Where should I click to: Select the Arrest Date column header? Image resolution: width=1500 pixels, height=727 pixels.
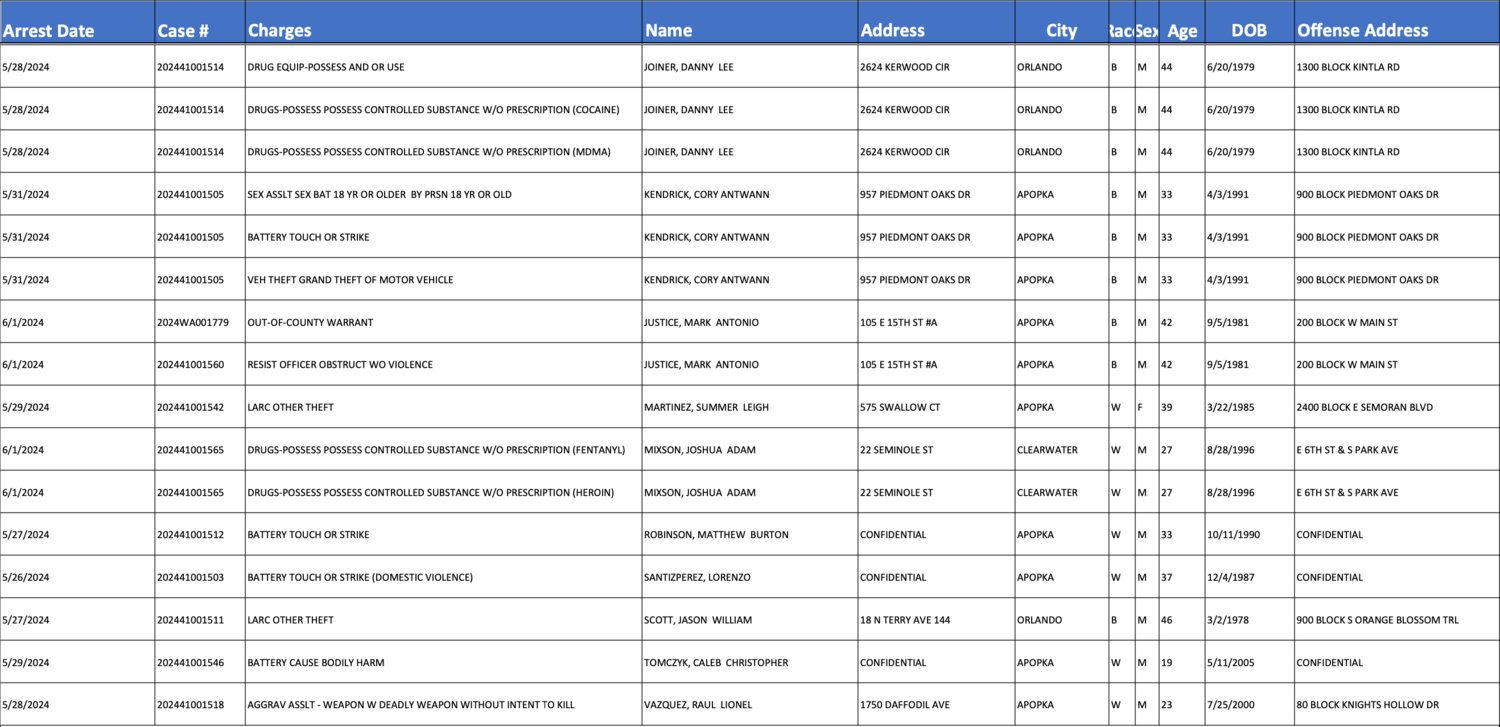click(77, 22)
